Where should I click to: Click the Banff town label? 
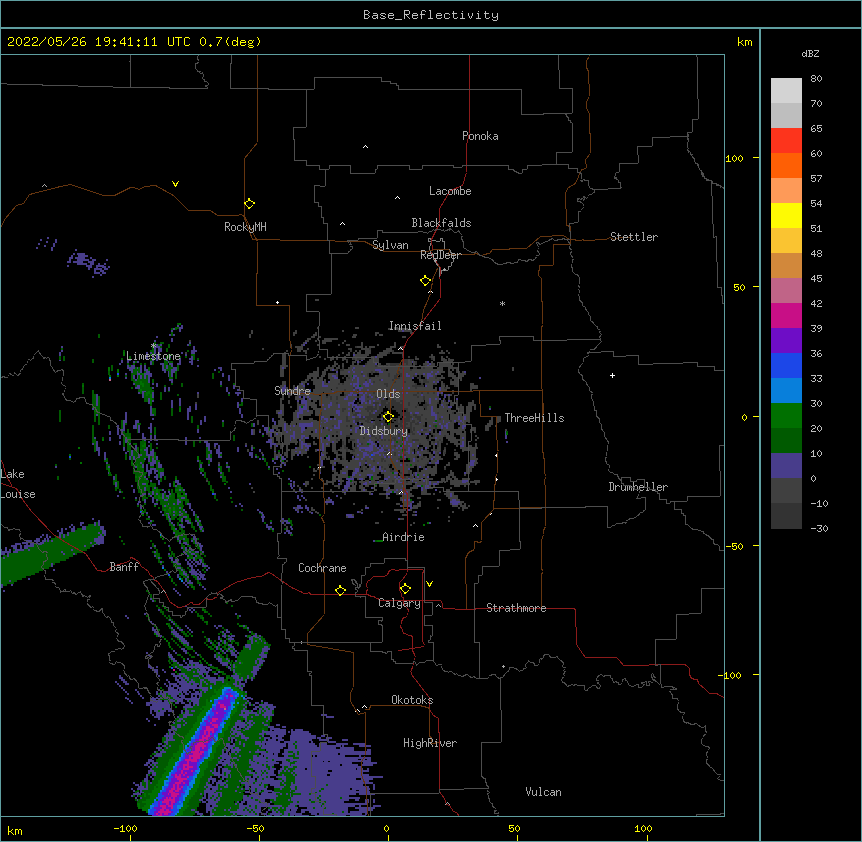124,567
